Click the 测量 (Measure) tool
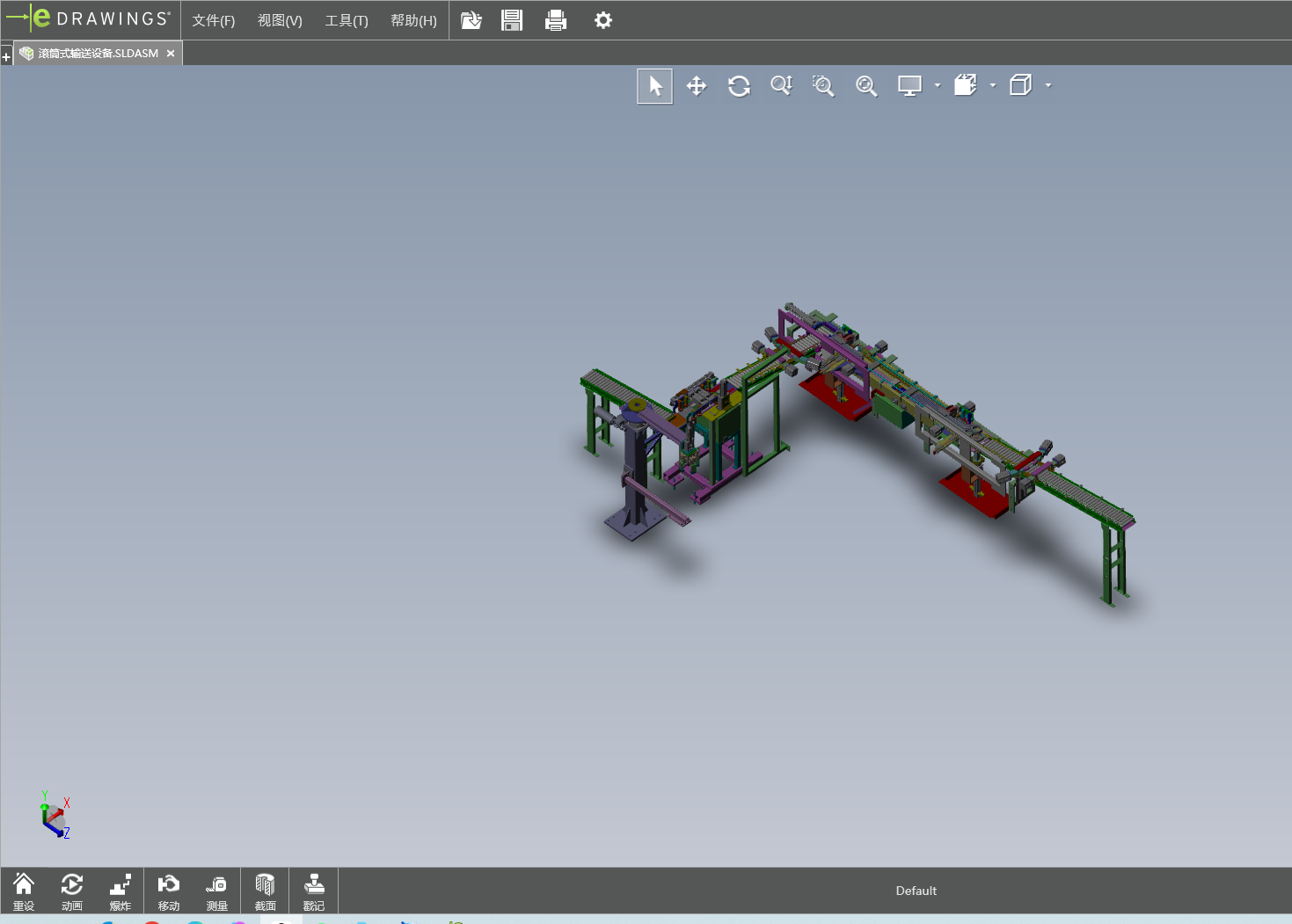The width and height of the screenshot is (1292, 924). (216, 891)
